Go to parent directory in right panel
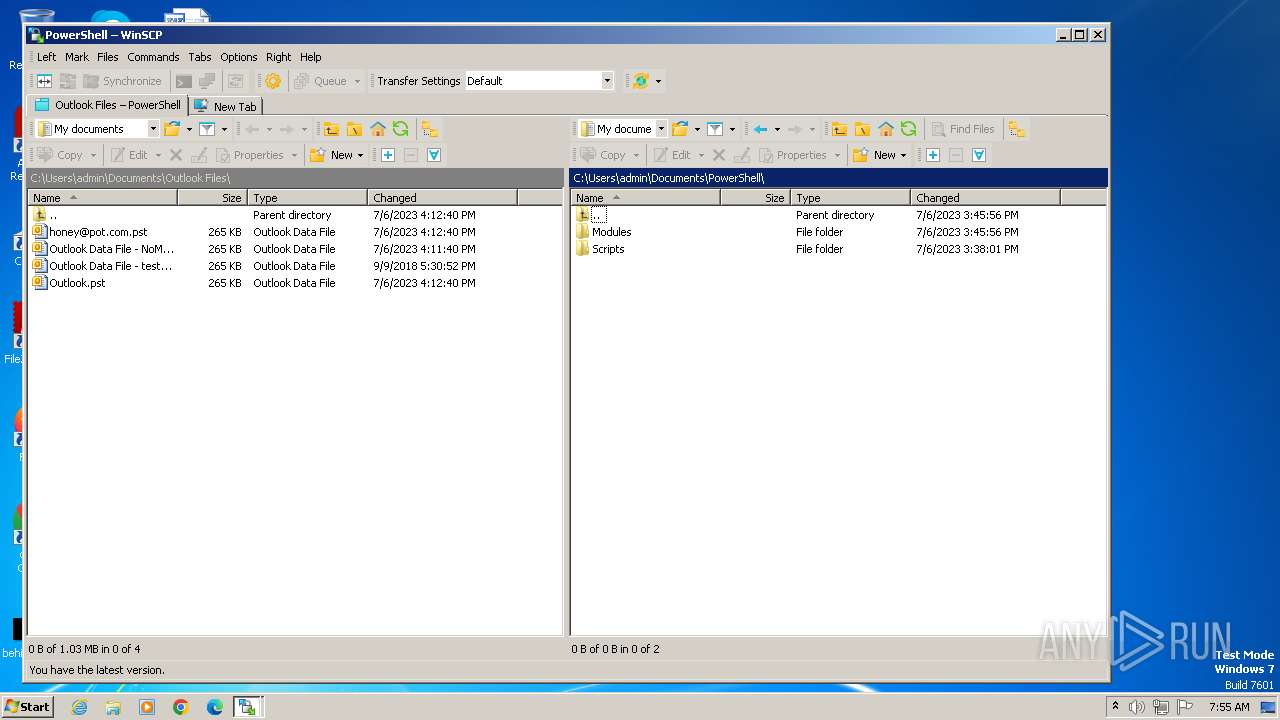The image size is (1280, 720). point(839,129)
